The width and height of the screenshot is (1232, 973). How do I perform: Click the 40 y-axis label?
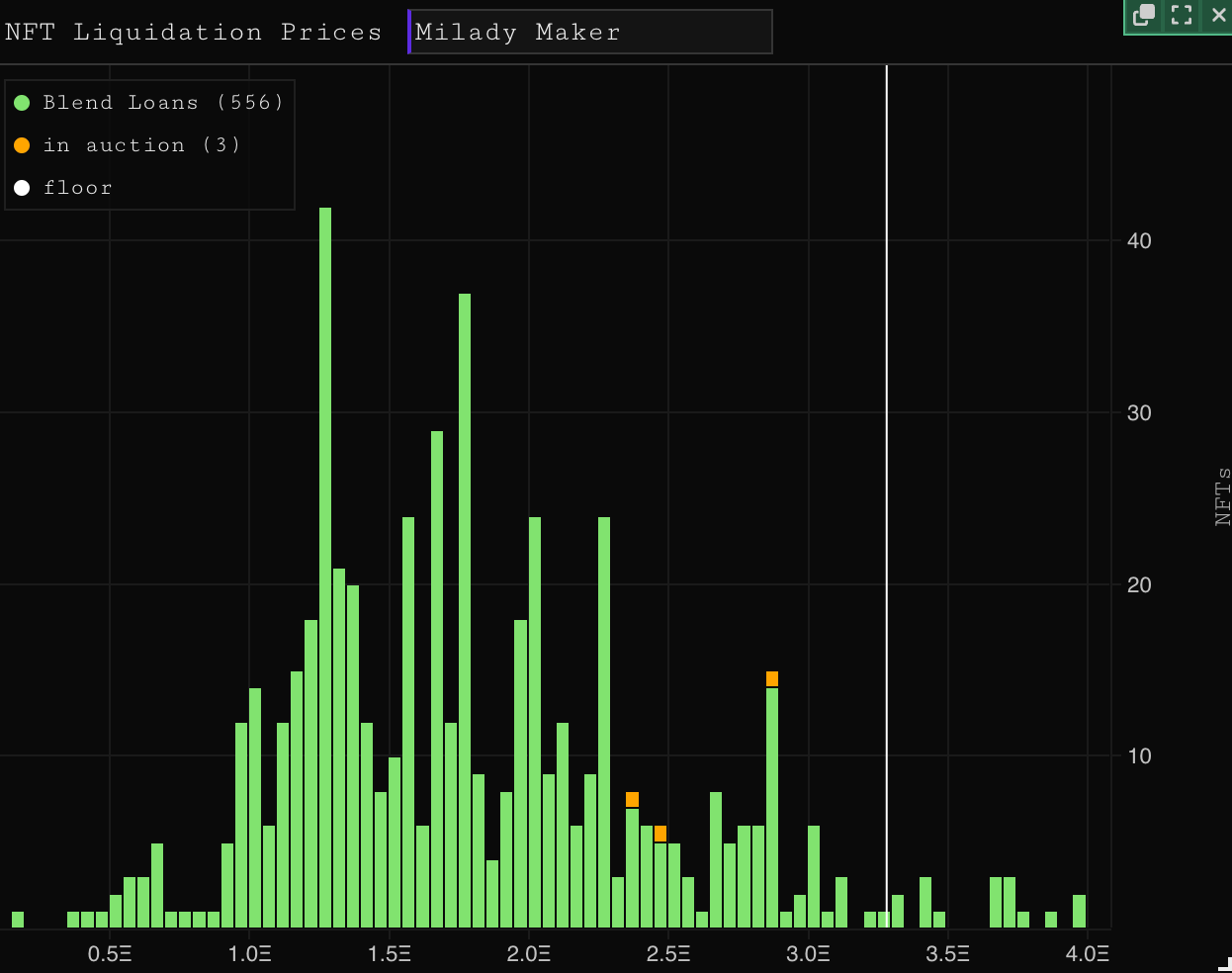(x=1139, y=241)
